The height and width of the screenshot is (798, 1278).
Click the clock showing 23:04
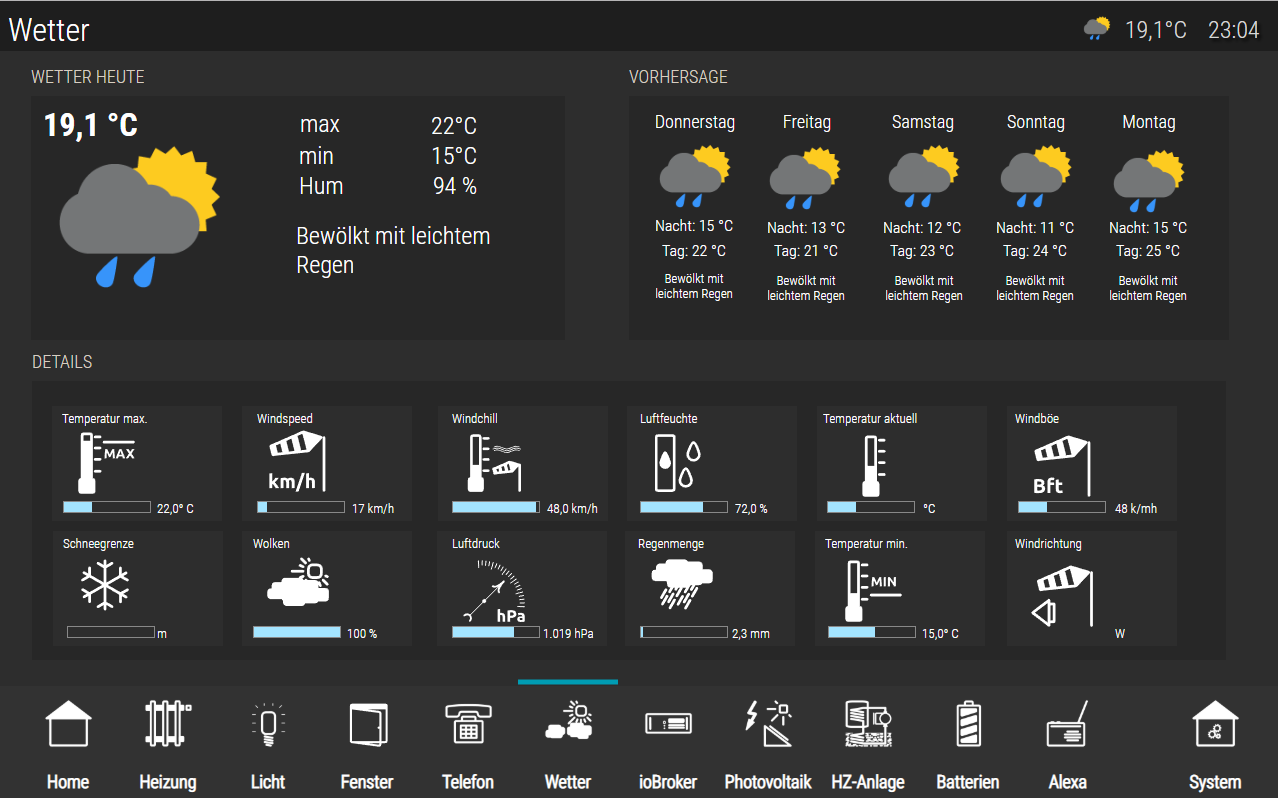[x=1234, y=30]
